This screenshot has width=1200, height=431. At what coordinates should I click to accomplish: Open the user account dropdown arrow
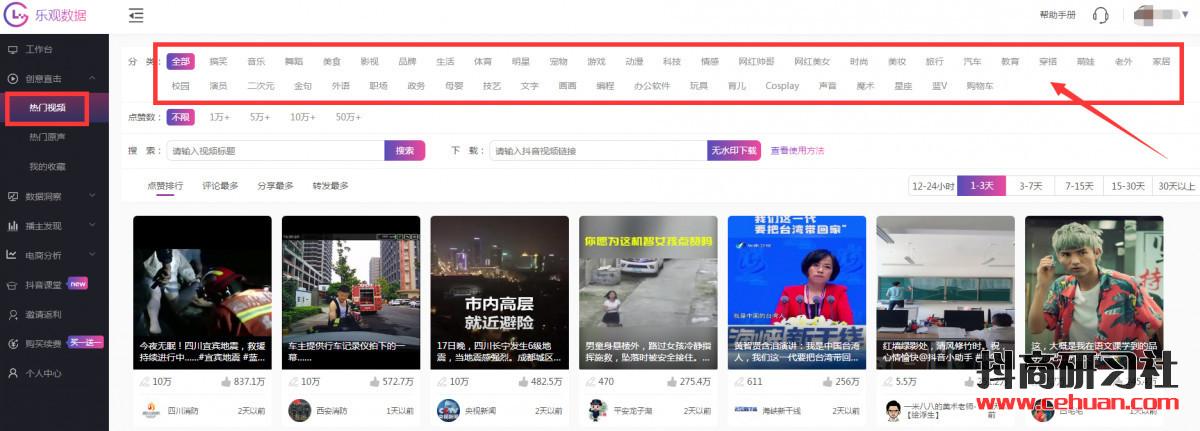pos(1188,15)
